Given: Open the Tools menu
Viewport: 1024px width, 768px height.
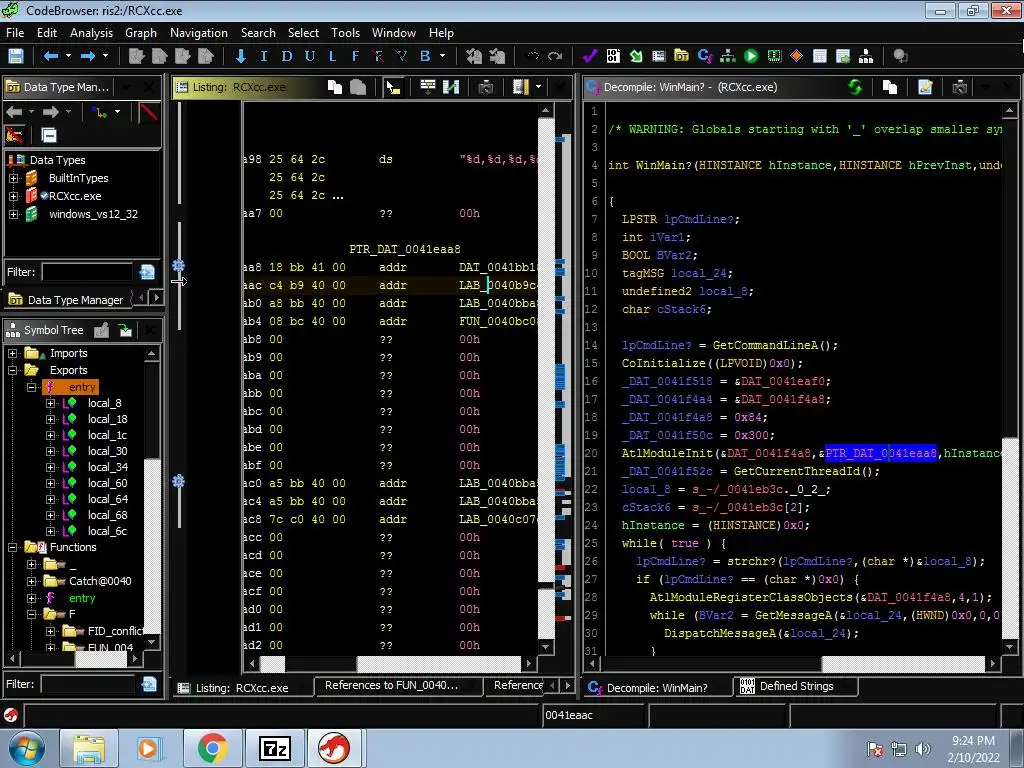Looking at the screenshot, I should (345, 33).
